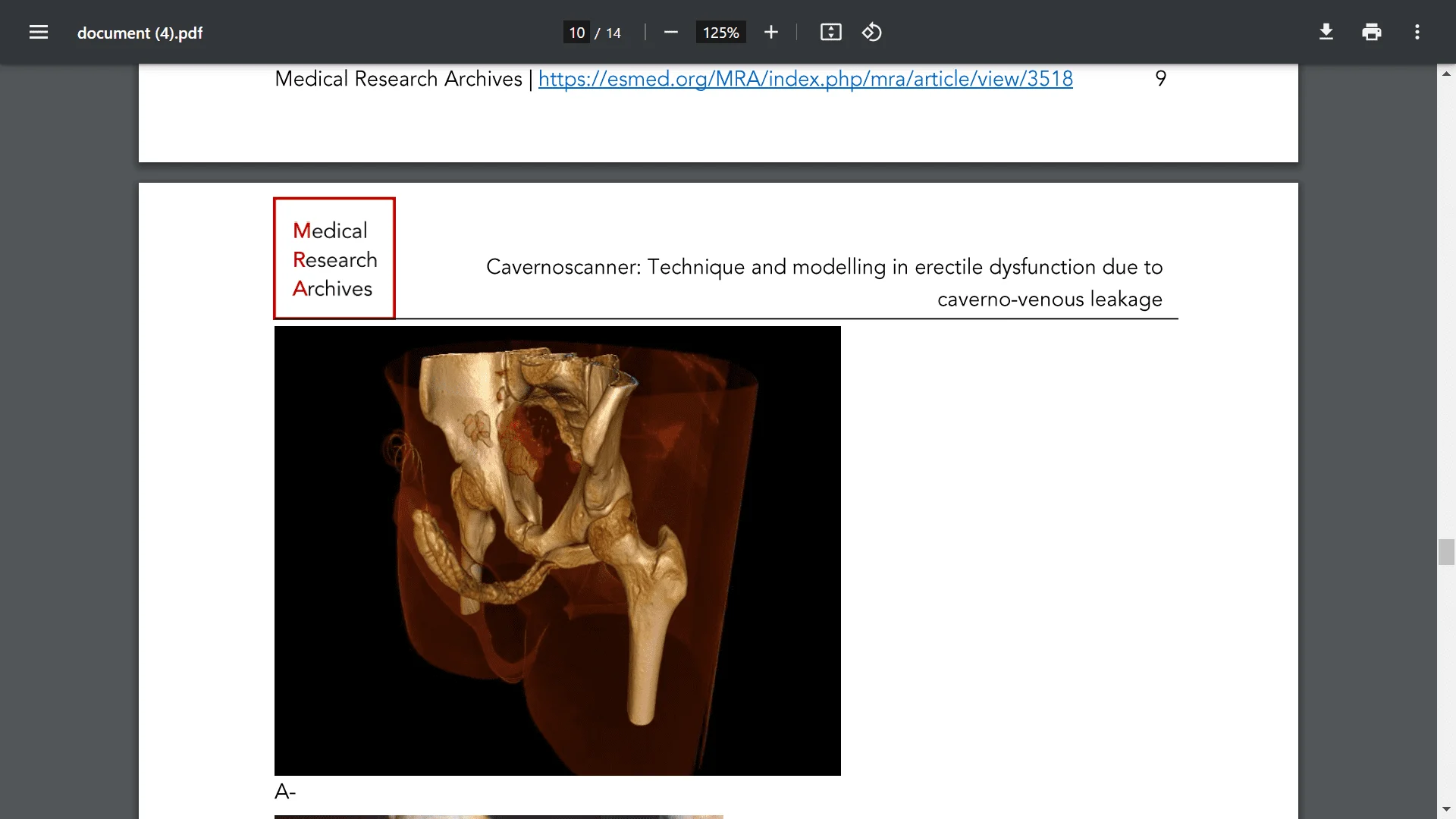Click the page number 9 footer
This screenshot has height=819, width=1456.
[1160, 78]
